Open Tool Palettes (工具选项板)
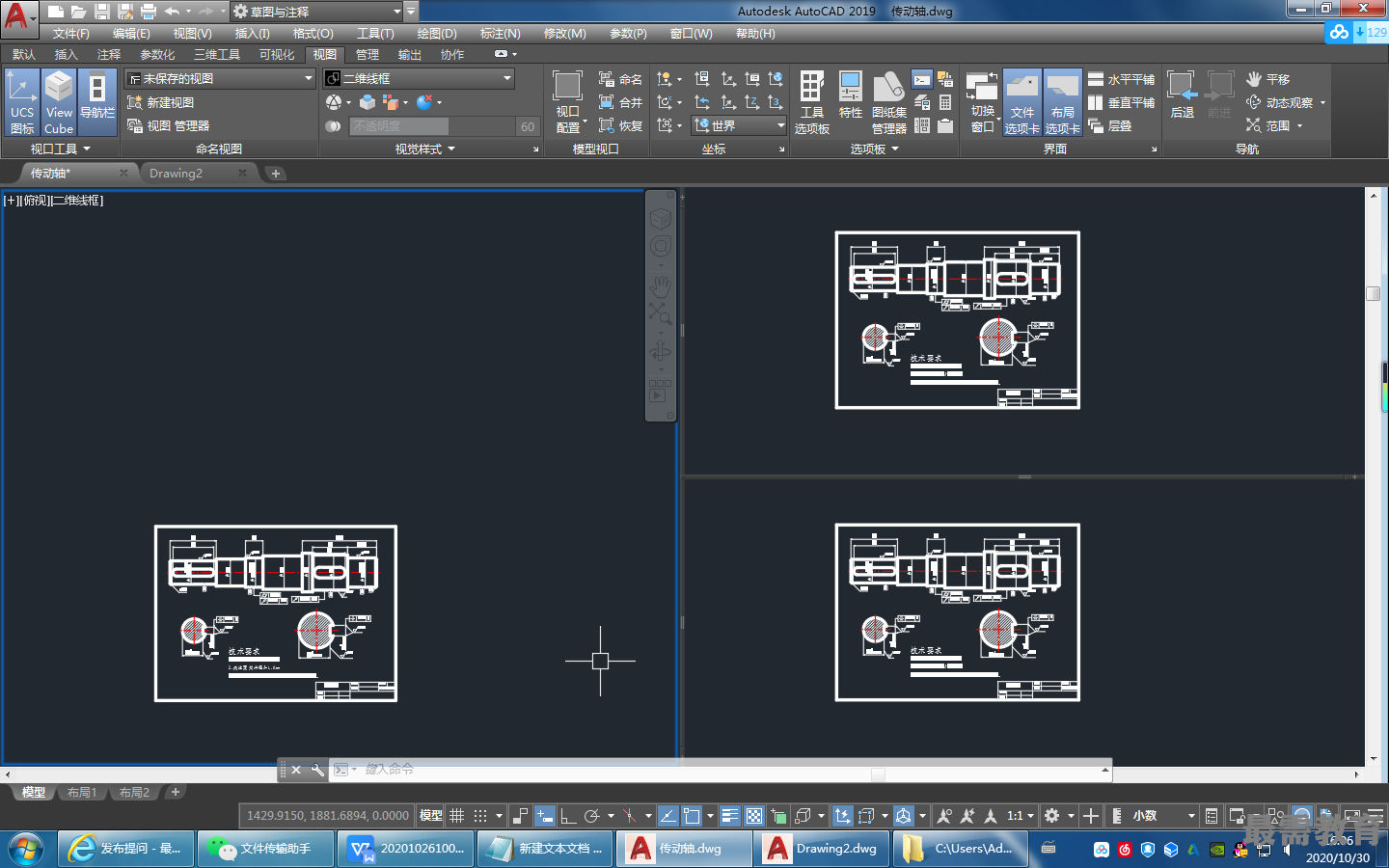The height and width of the screenshot is (868, 1389). coord(811,101)
